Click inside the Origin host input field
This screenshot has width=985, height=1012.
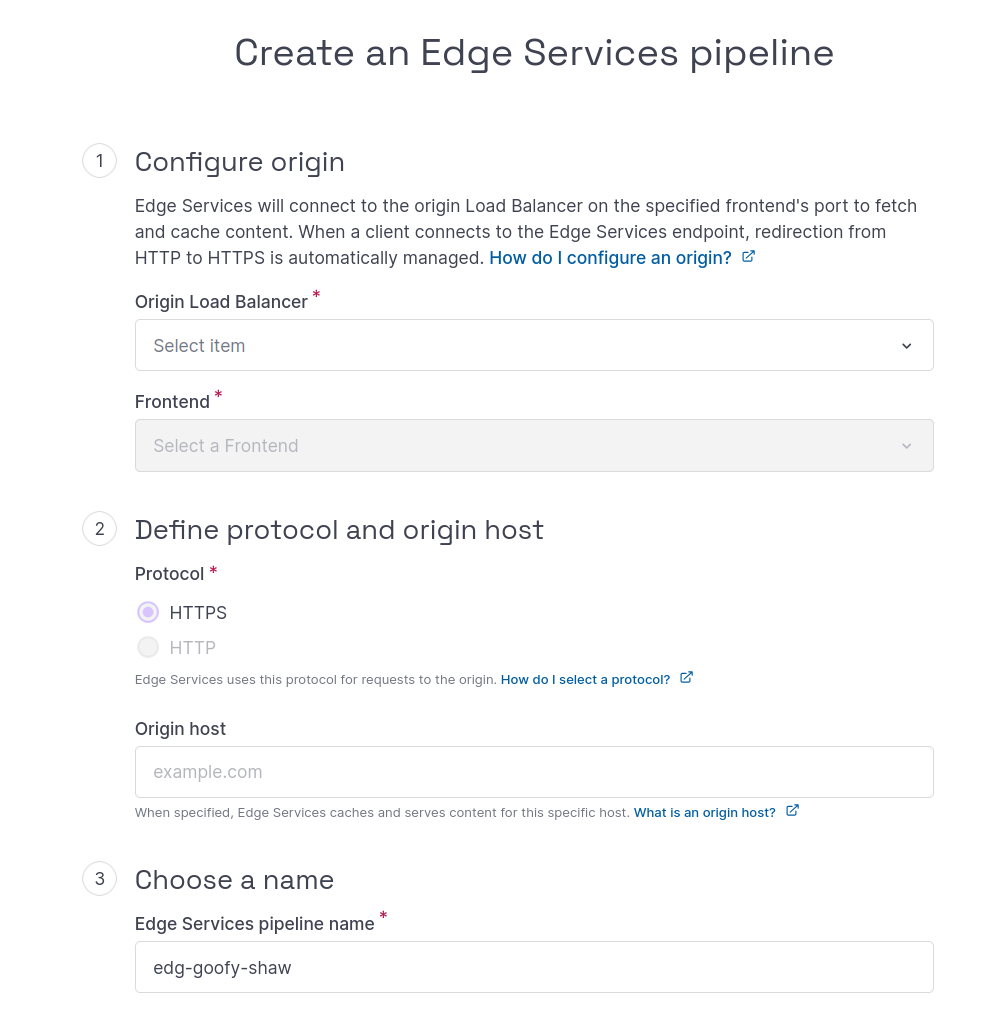pyautogui.click(x=534, y=771)
